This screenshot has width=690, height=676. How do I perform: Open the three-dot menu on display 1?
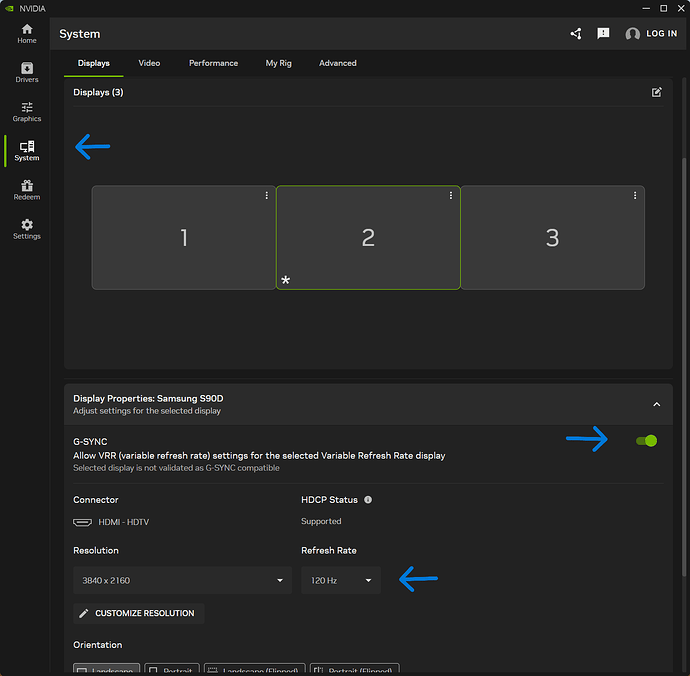(266, 195)
